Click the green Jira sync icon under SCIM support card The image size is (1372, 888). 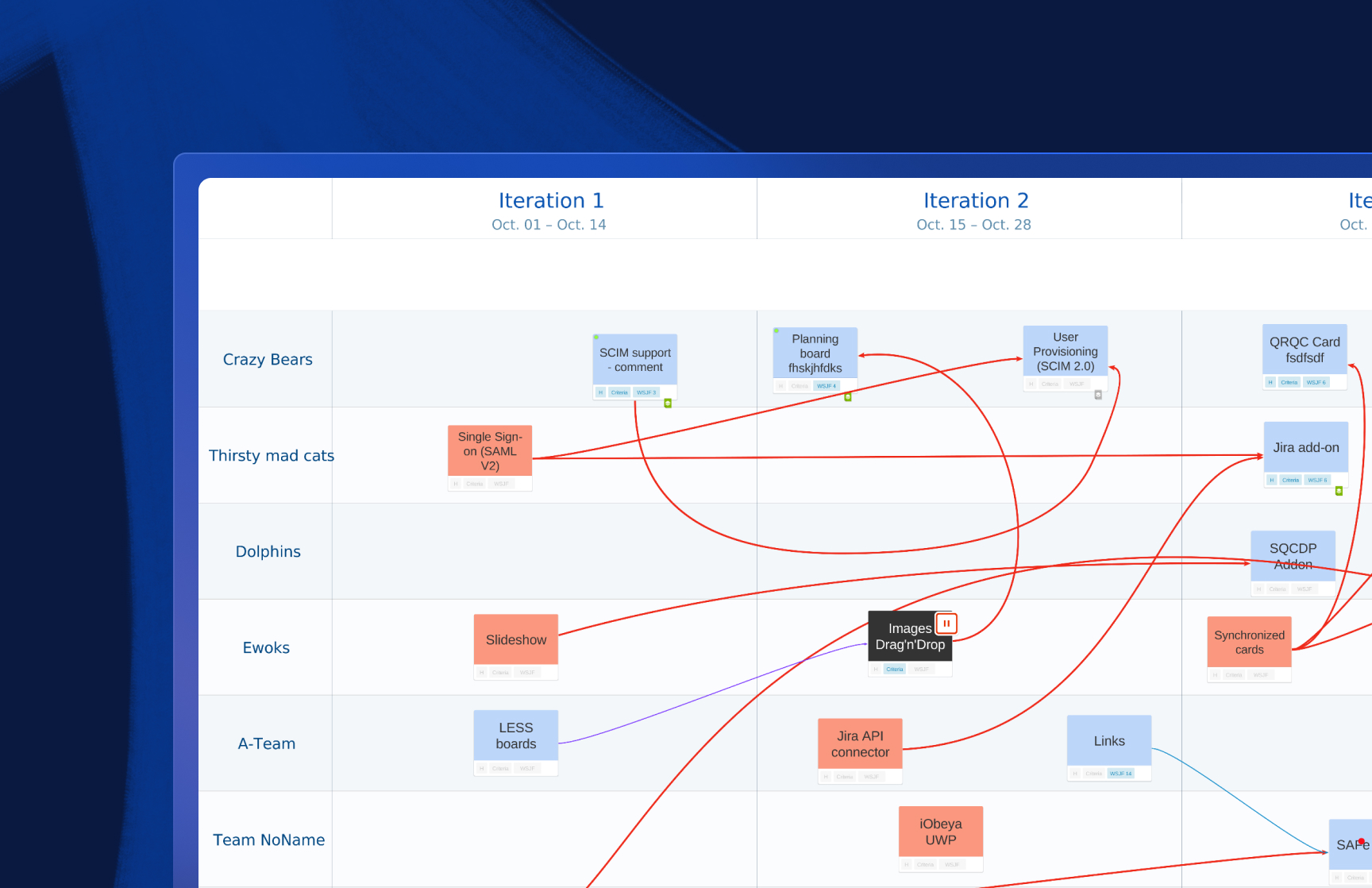667,403
